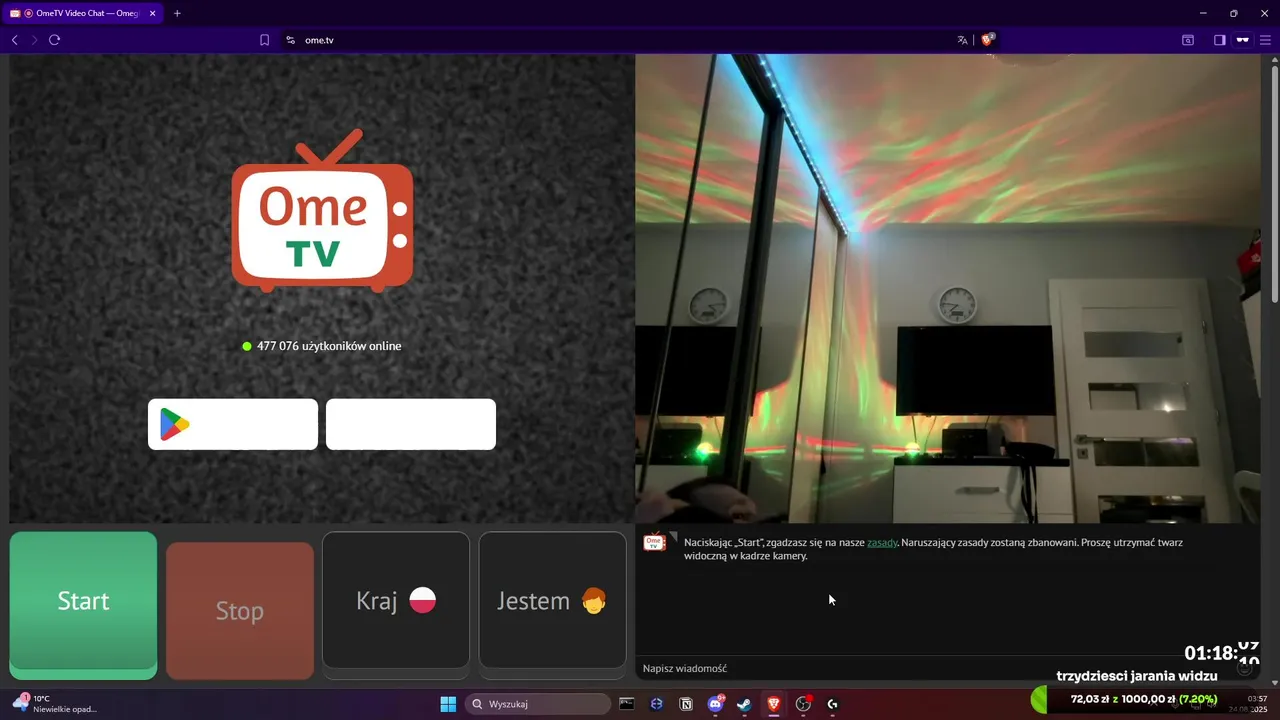Open the Google Play download button
The width and height of the screenshot is (1280, 720).
point(233,424)
